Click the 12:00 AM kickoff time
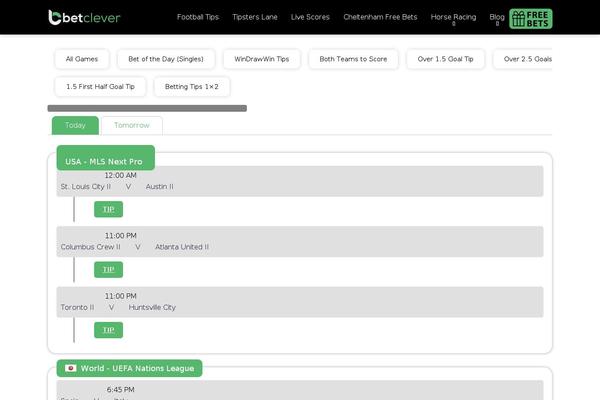Image resolution: width=600 pixels, height=400 pixels. [121, 175]
